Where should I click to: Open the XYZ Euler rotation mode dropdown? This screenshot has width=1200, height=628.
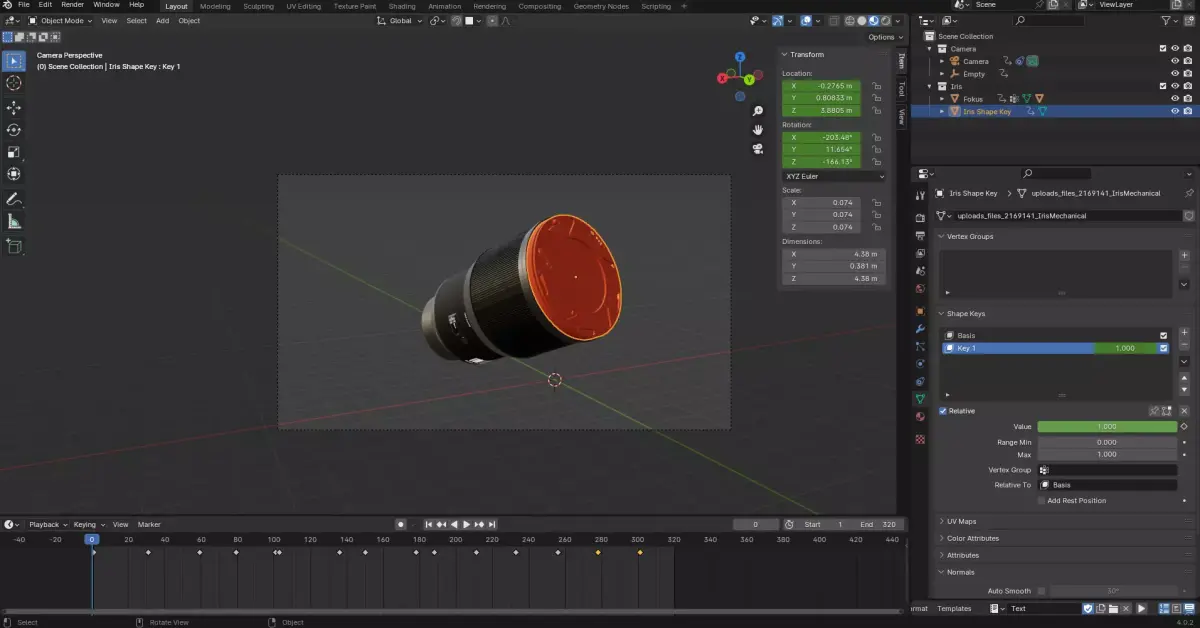click(x=833, y=176)
